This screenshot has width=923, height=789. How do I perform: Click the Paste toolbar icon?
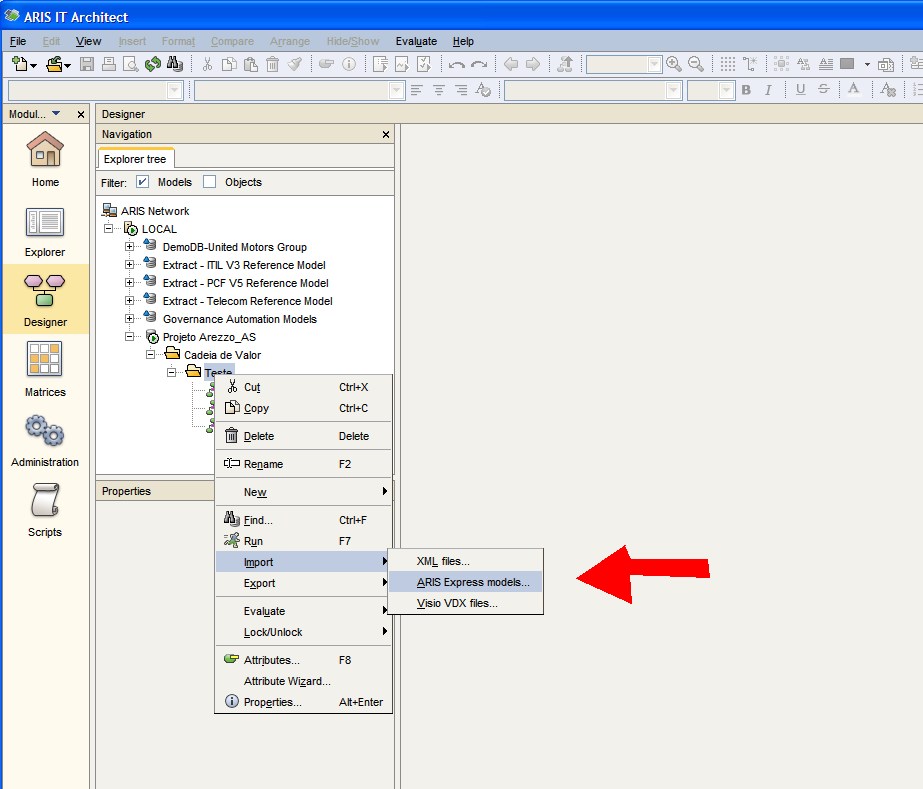click(x=251, y=64)
